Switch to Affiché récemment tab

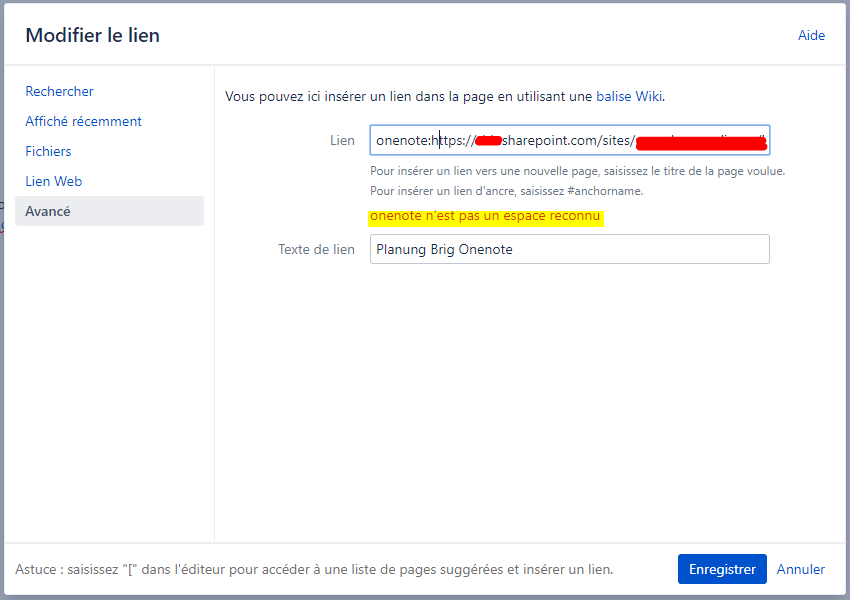[83, 121]
